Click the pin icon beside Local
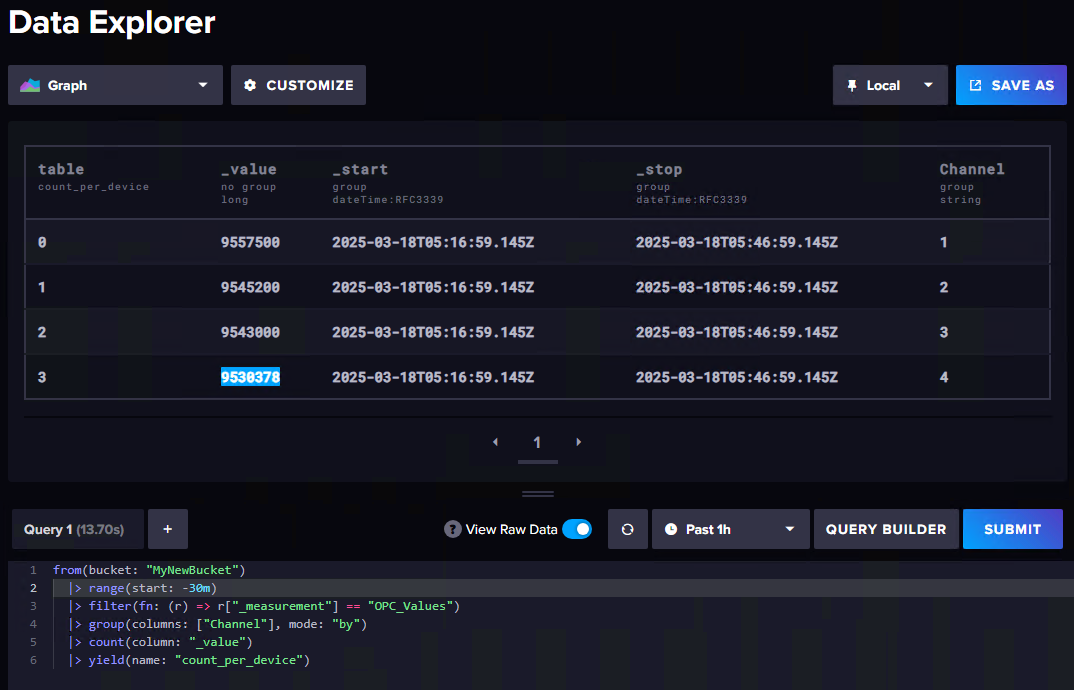 tap(852, 85)
